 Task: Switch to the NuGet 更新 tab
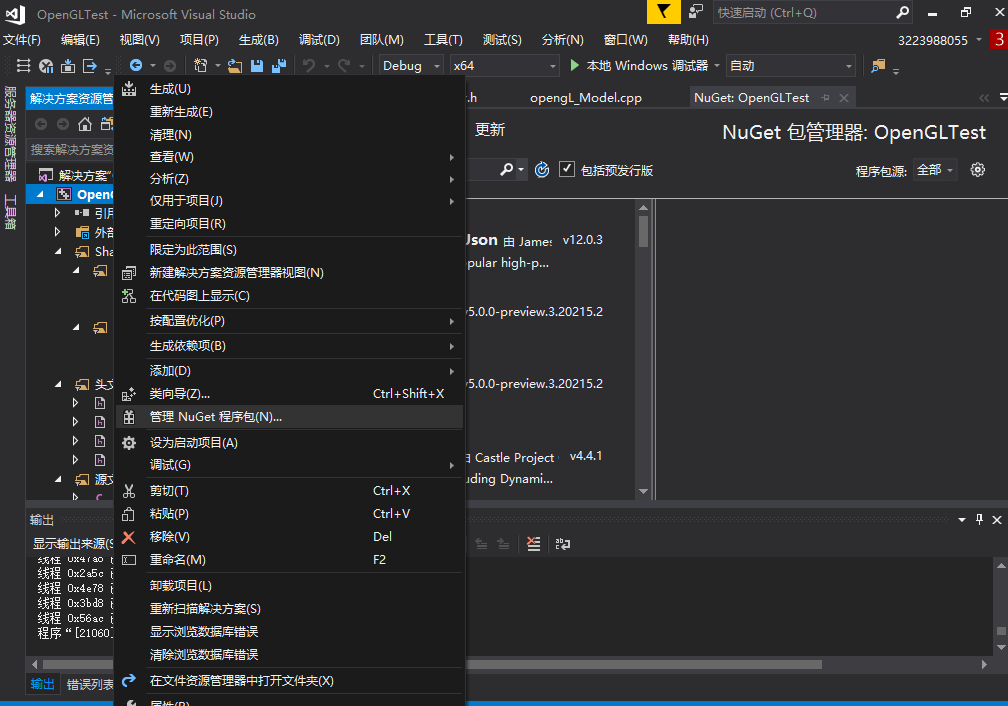click(x=490, y=130)
